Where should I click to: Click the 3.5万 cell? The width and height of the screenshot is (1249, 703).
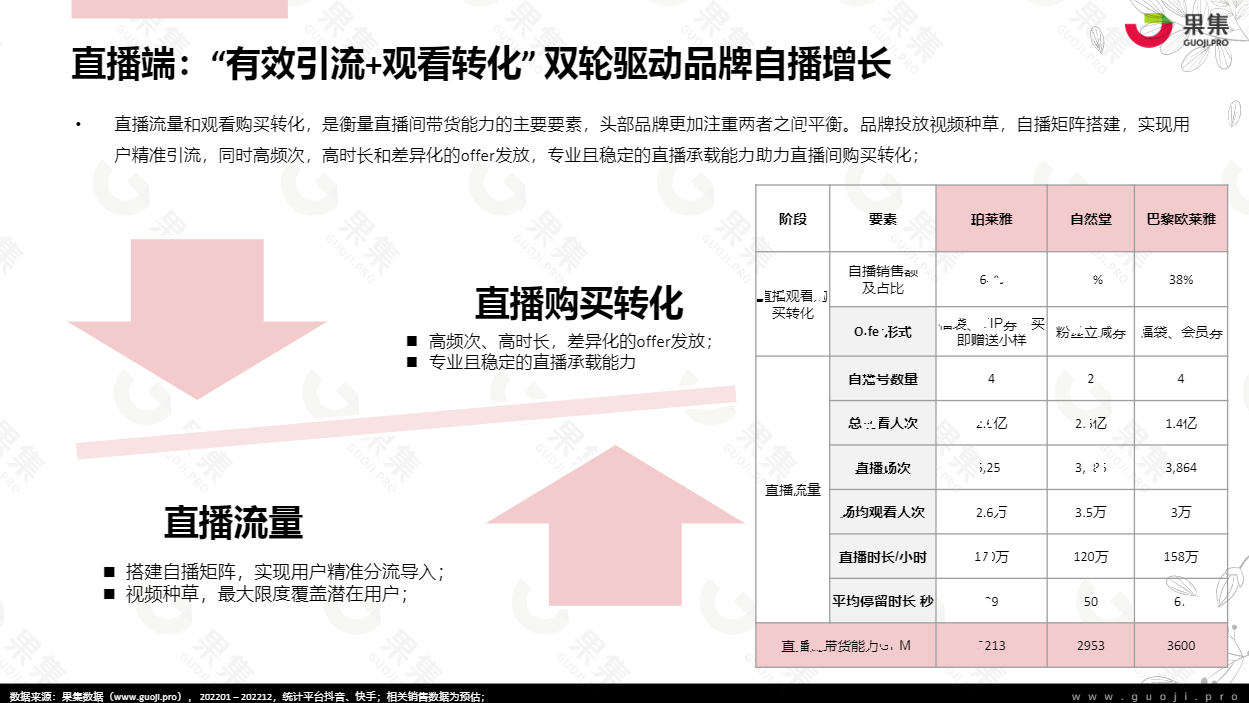pos(1091,512)
